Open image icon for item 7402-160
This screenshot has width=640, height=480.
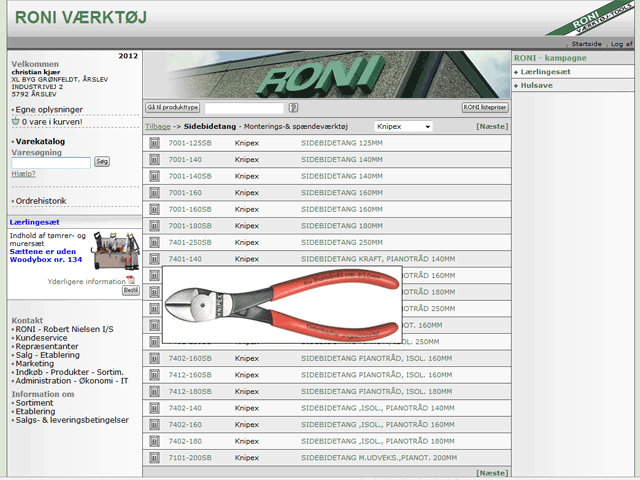pyautogui.click(x=154, y=424)
